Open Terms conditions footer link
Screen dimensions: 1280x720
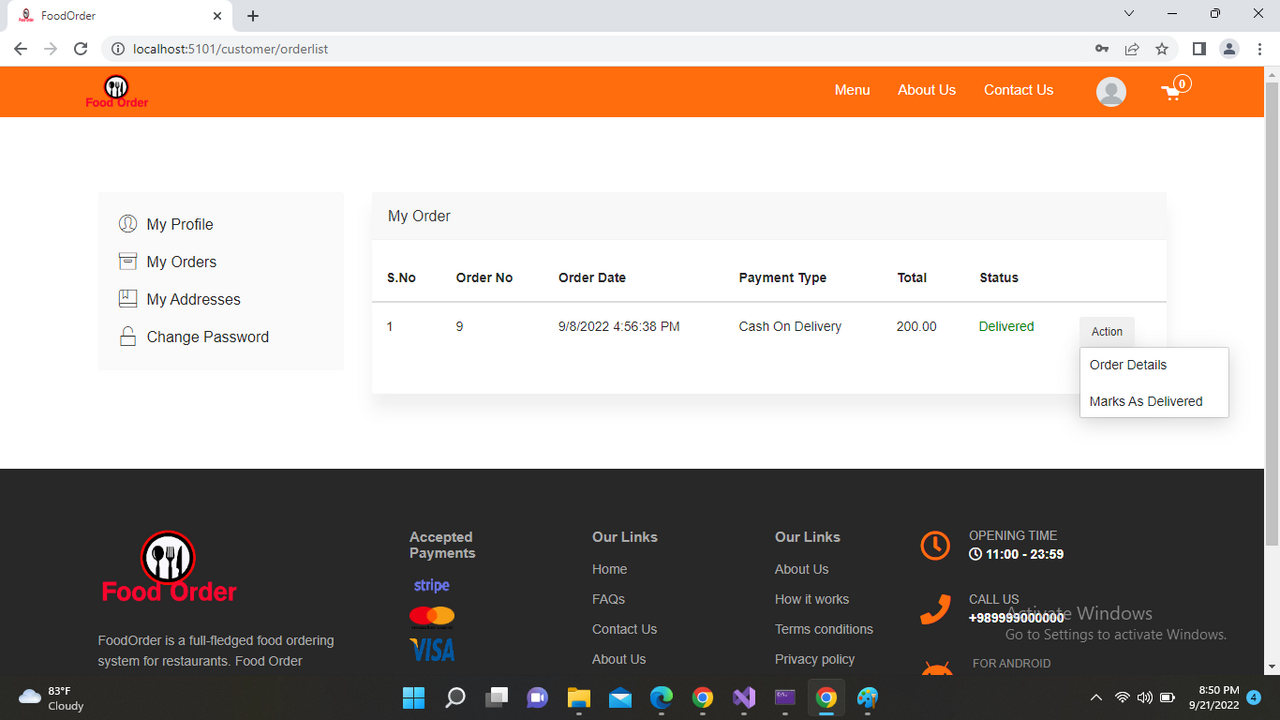click(x=824, y=629)
